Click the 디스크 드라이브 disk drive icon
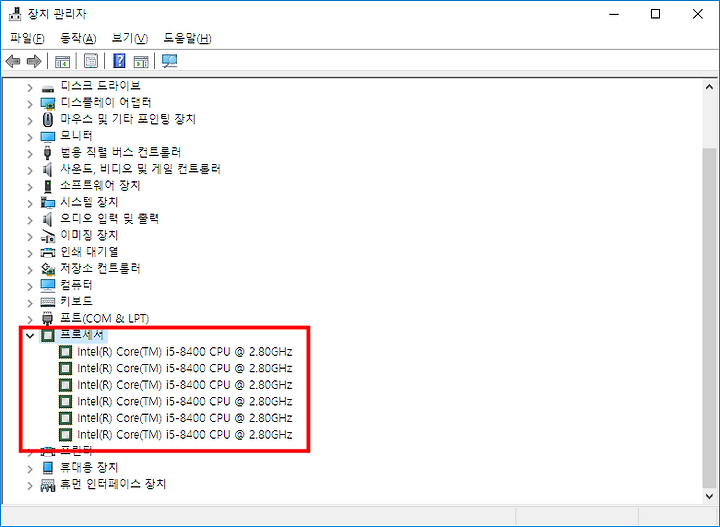The width and height of the screenshot is (720, 527). click(x=48, y=87)
